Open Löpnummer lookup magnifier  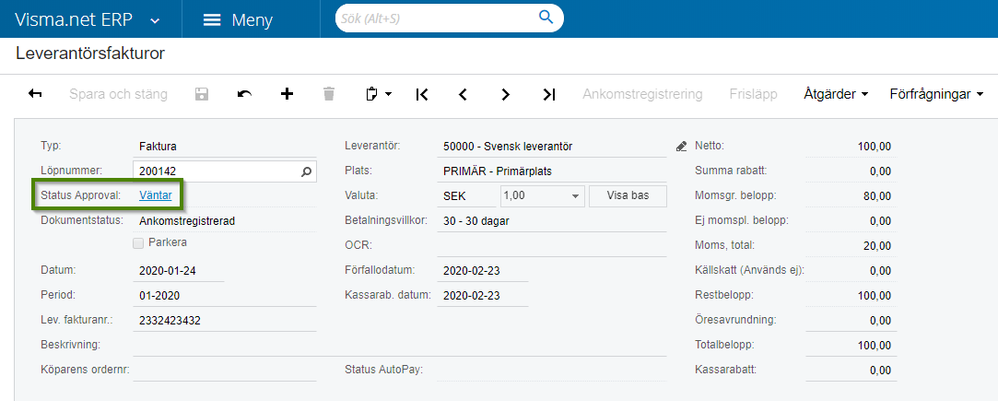coord(307,171)
